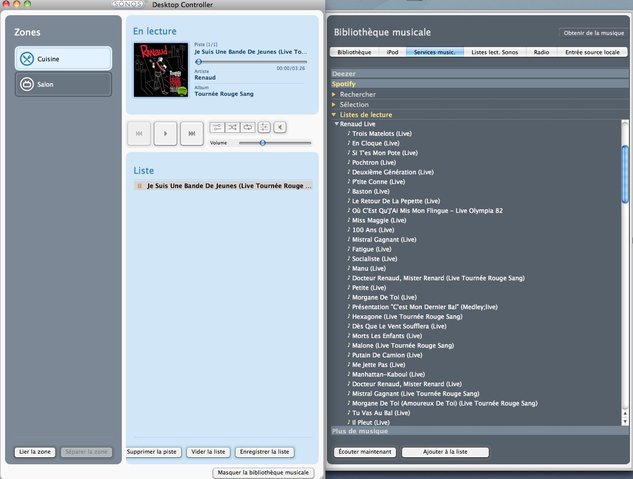The image size is (633, 479).
Task: Click music note icon beside Miss Maggie (Live)
Action: point(349,220)
